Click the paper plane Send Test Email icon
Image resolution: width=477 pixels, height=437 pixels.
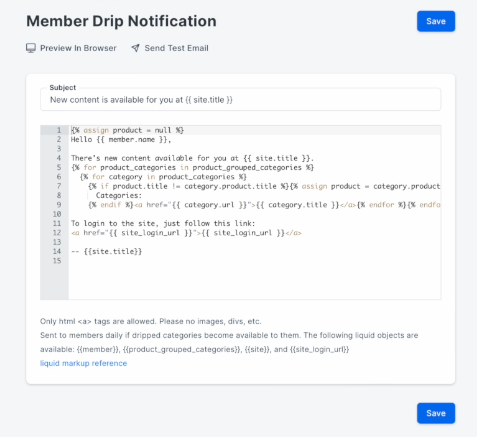click(135, 48)
